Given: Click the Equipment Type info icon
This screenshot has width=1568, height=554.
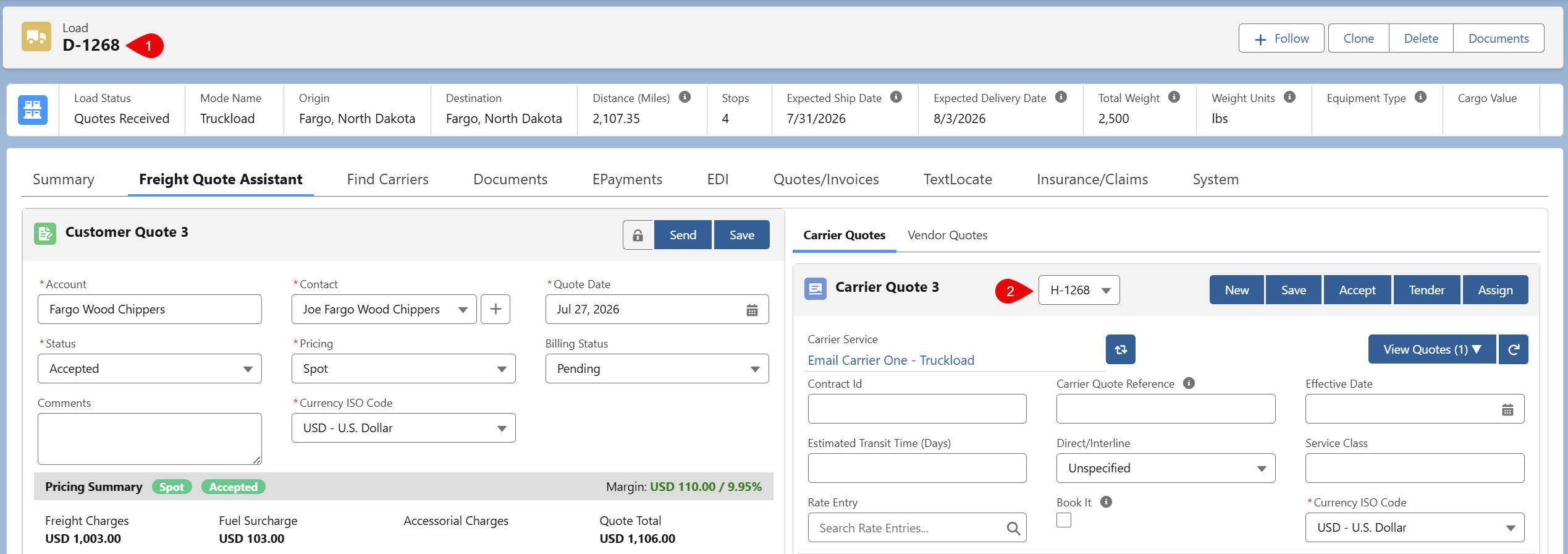Looking at the screenshot, I should (1420, 97).
